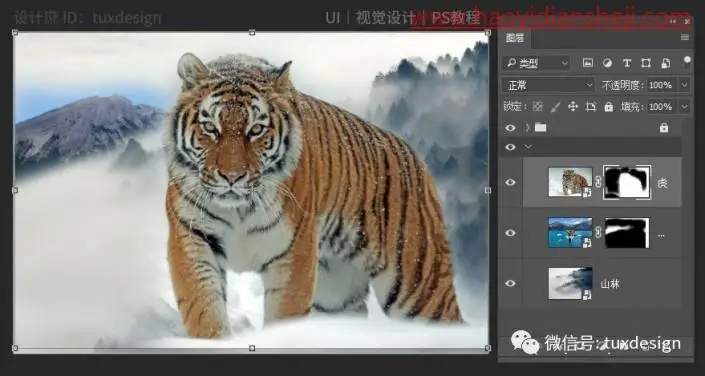This screenshot has height=376, width=705.
Task: Hide the blue lake image layer
Action: pyautogui.click(x=510, y=233)
